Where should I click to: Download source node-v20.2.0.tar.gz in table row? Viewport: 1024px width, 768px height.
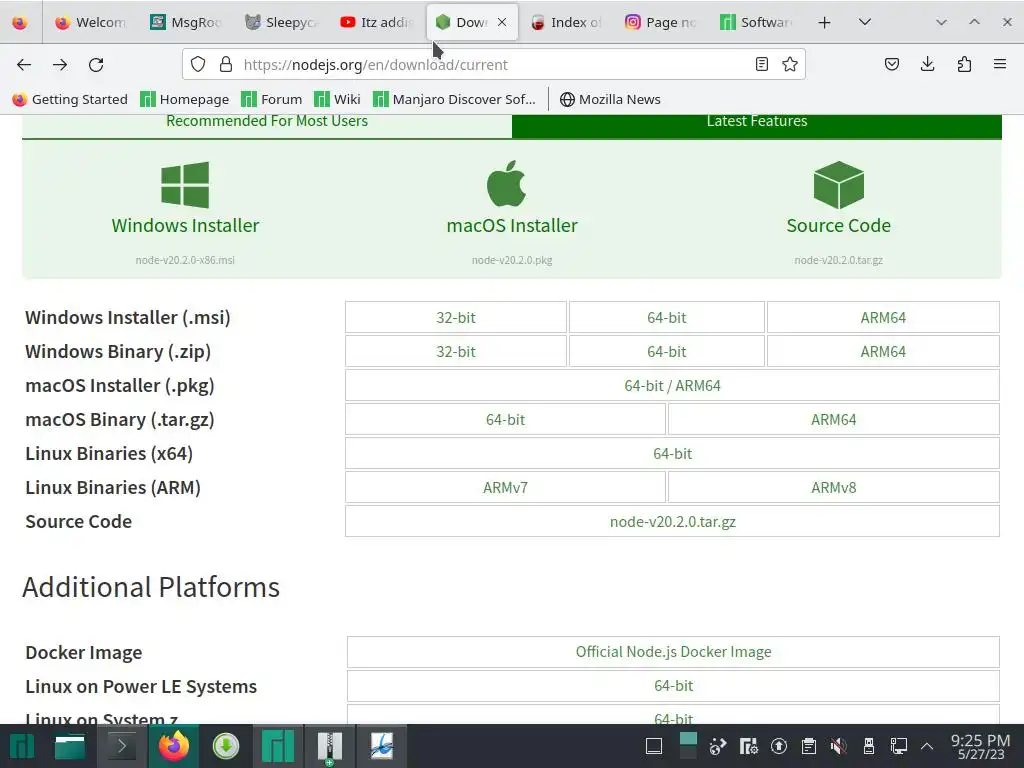(672, 521)
